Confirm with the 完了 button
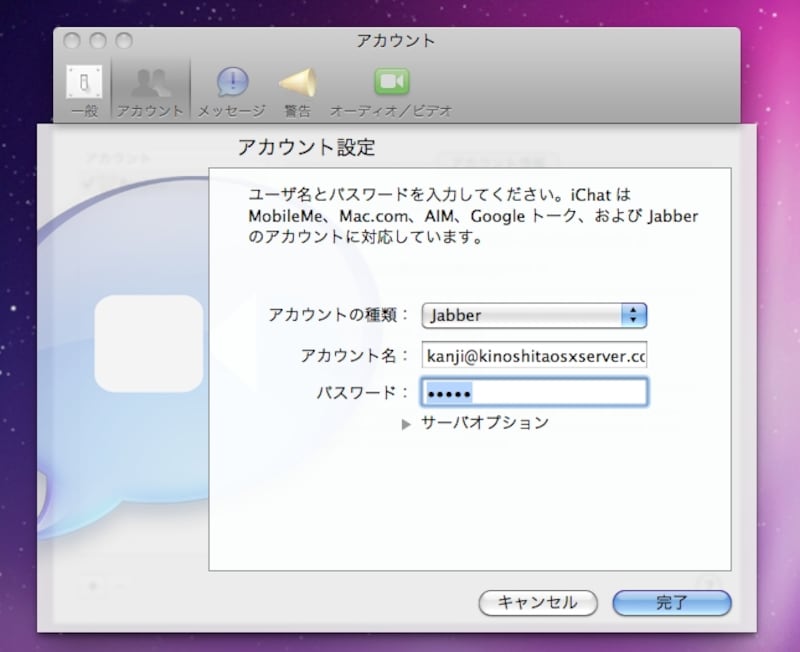Screen dimensions: 800x652 click(x=671, y=603)
